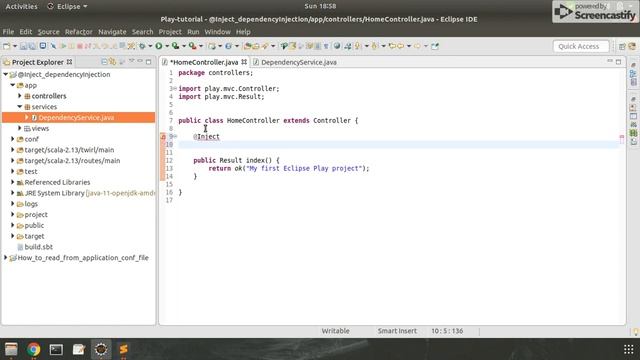Click the web browser globe toolbar icon

(337, 46)
